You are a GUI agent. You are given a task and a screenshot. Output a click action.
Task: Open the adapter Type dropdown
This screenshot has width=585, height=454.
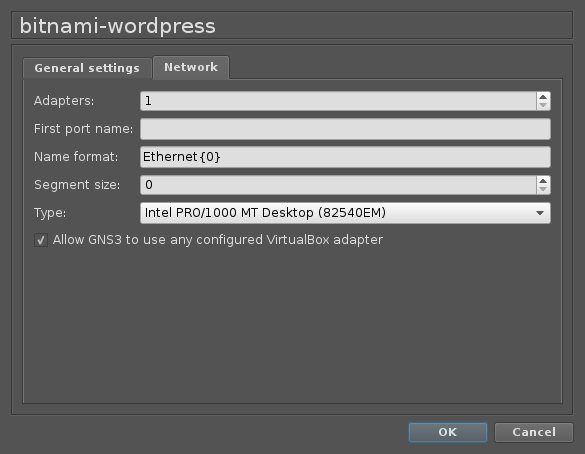345,213
